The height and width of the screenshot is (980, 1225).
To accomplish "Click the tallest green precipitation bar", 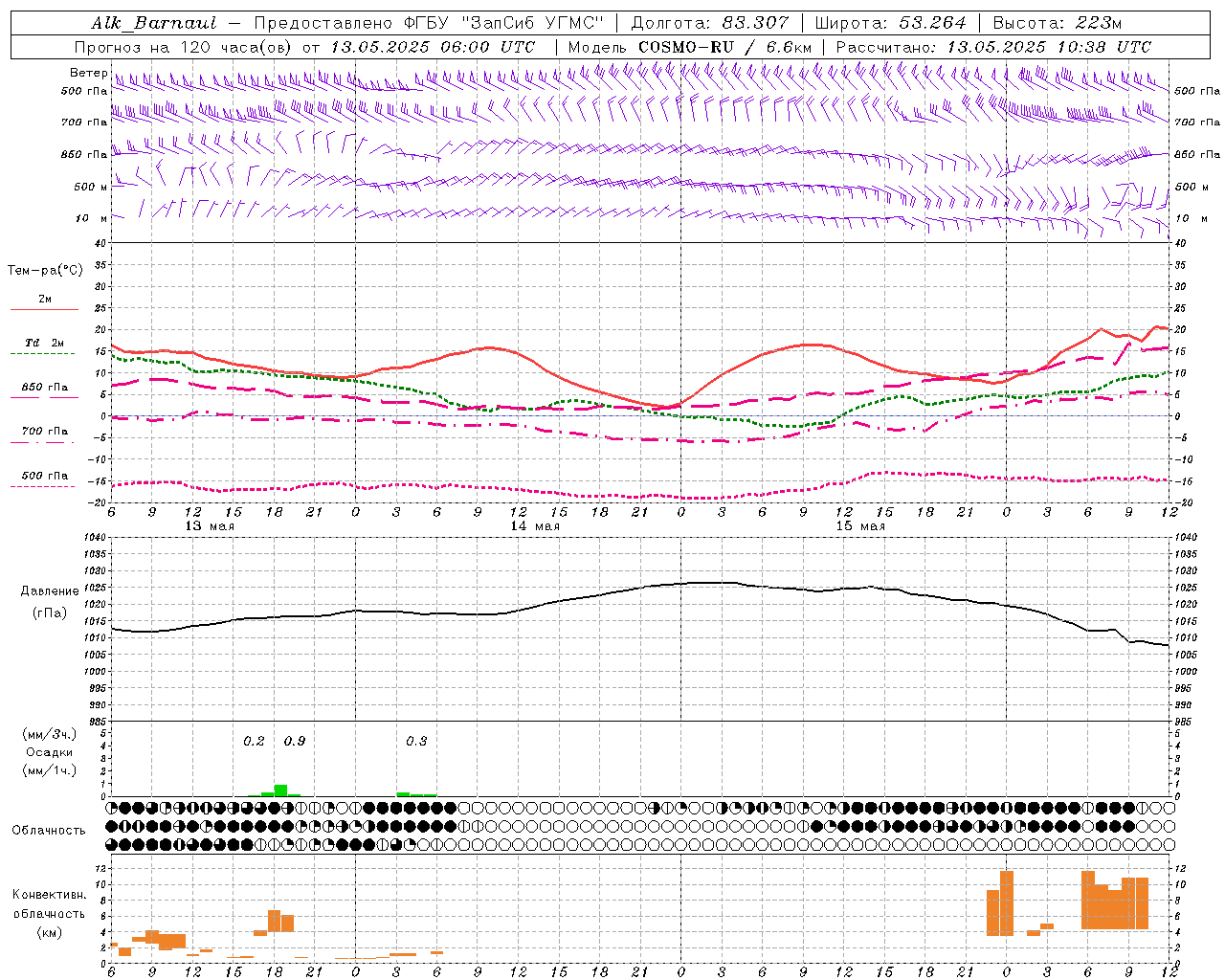I will pos(280,791).
